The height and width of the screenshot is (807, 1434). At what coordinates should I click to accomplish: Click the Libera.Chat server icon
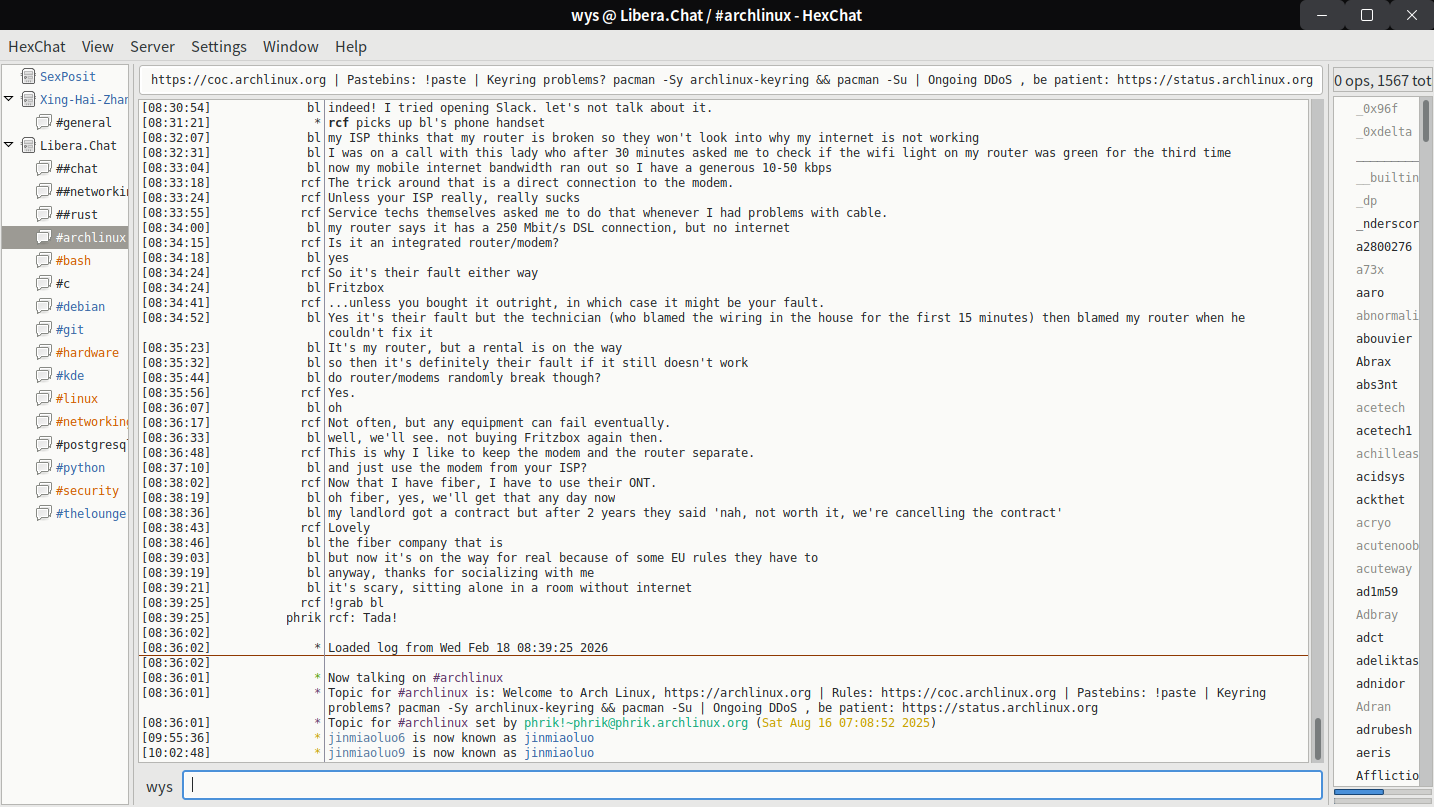click(27, 145)
